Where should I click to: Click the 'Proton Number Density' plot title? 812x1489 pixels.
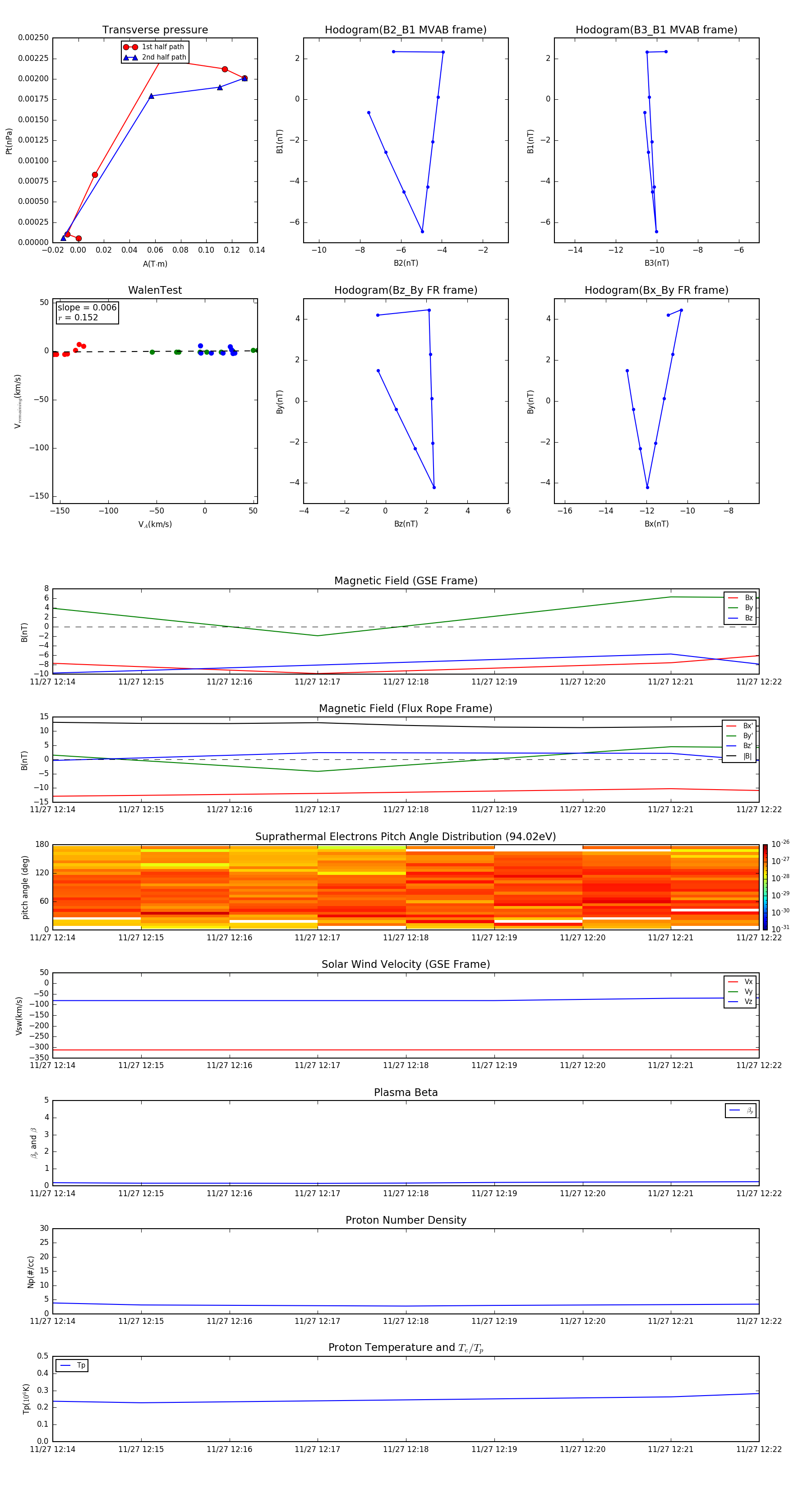pyautogui.click(x=406, y=1220)
